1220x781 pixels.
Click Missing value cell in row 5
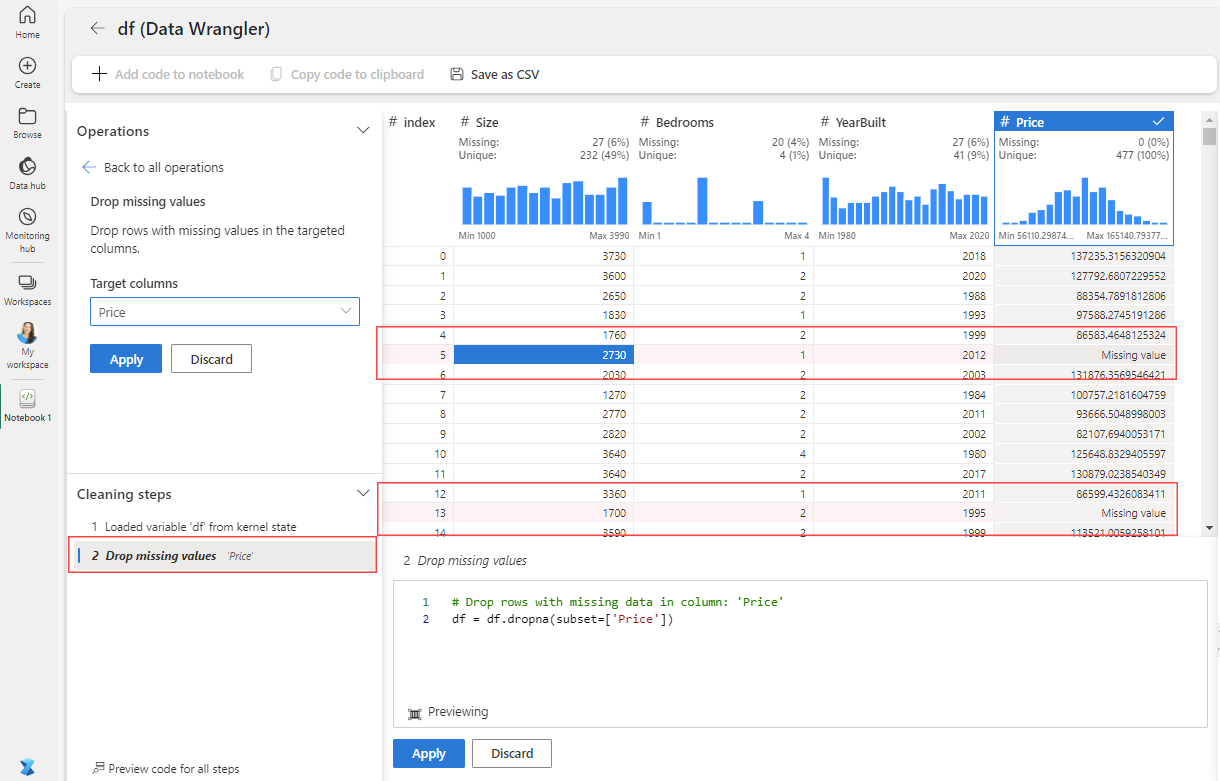(1083, 355)
